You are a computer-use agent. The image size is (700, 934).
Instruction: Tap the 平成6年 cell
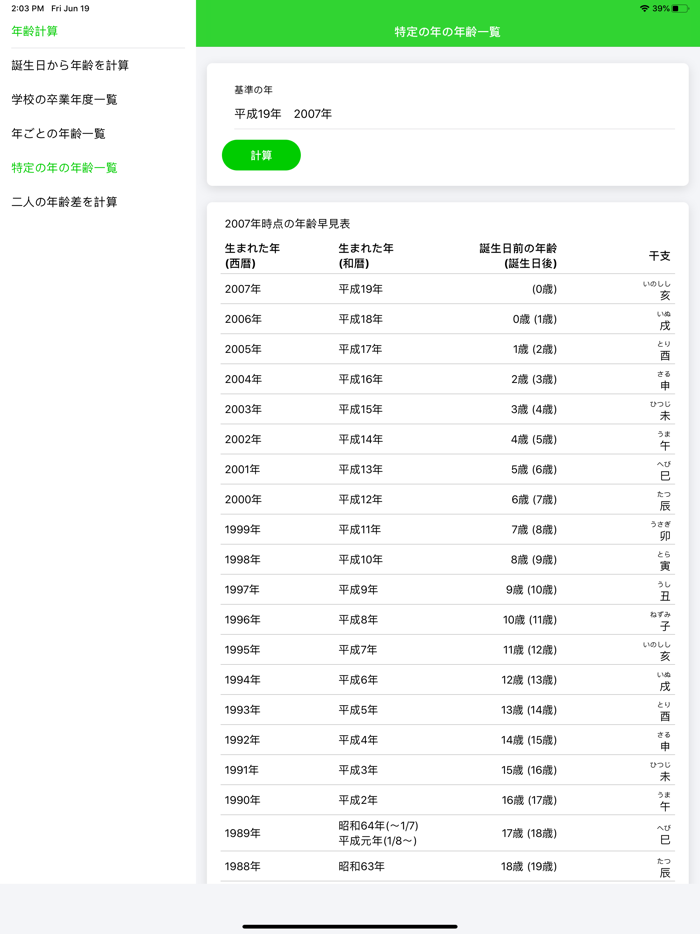[358, 680]
